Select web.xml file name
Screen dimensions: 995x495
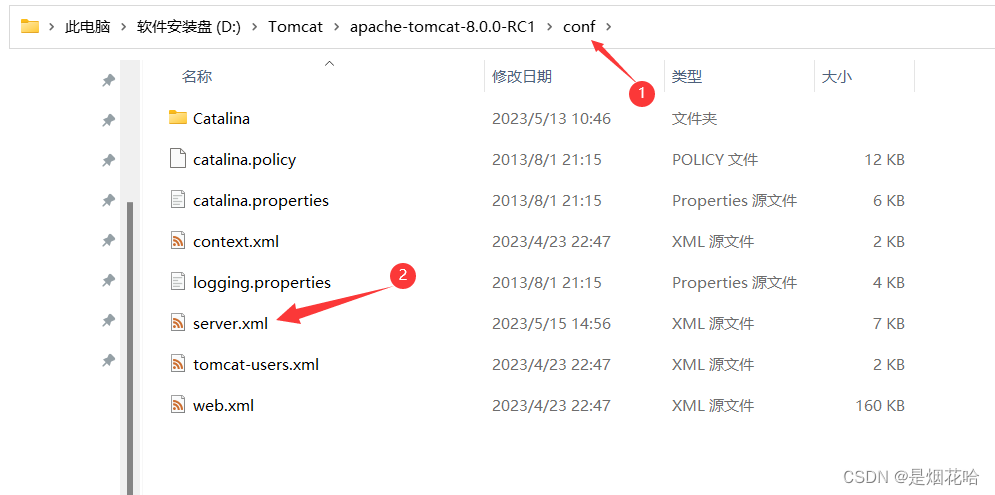[223, 405]
